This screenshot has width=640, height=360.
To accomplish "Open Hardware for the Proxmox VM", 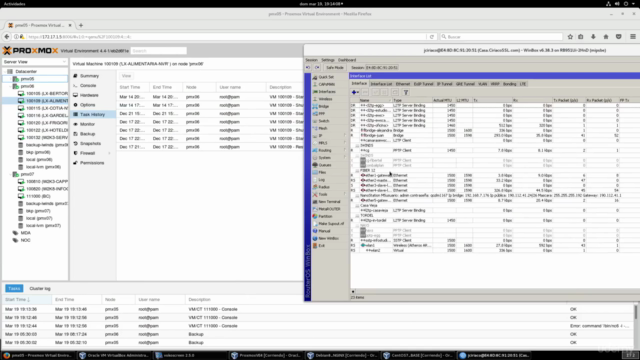I will coord(89,95).
